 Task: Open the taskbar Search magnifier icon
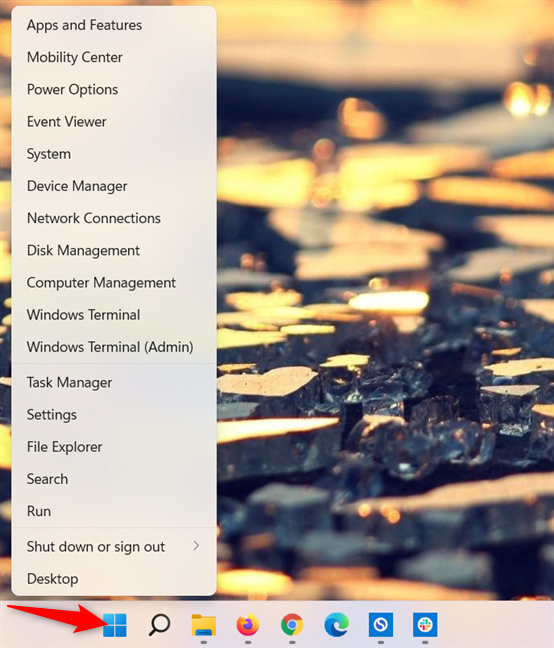point(159,624)
